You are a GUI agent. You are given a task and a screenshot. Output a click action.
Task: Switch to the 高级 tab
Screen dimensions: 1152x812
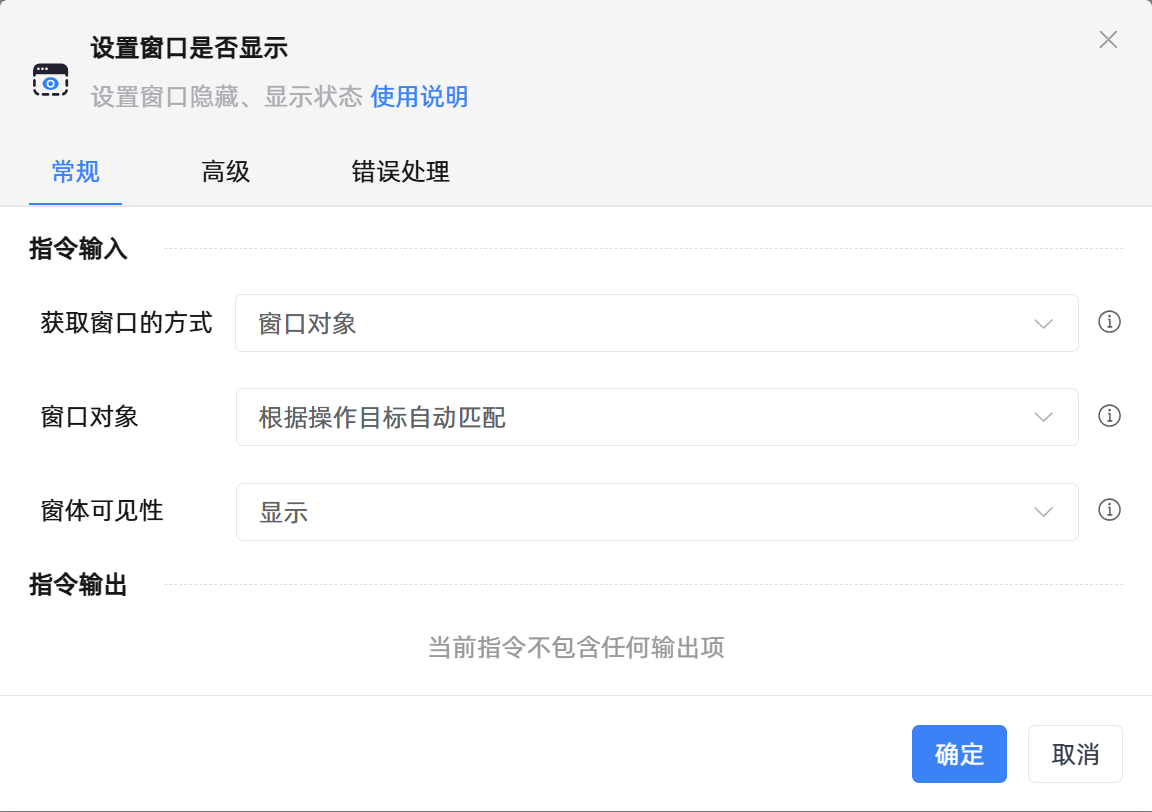tap(225, 172)
